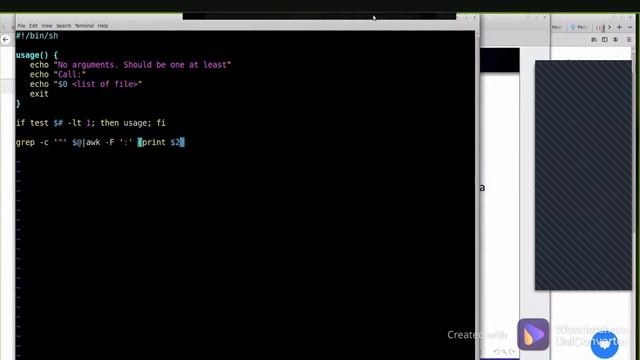Click the 'No arguments. Should be one at least' line
The image size is (640, 360).
[x=130, y=65]
